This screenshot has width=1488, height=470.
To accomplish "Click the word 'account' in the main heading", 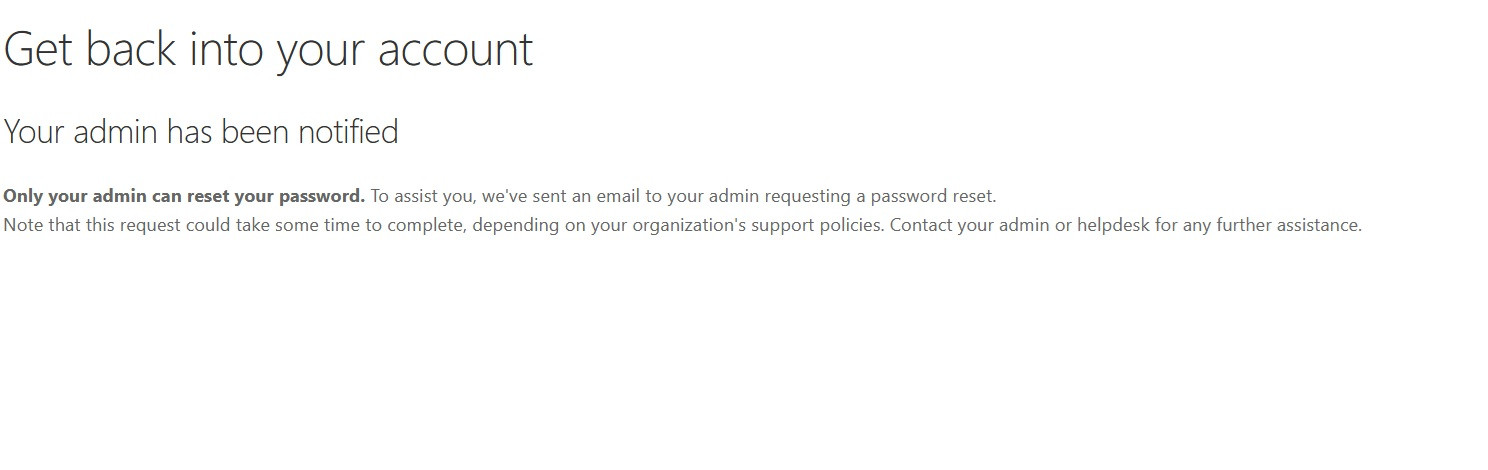I will tap(455, 50).
